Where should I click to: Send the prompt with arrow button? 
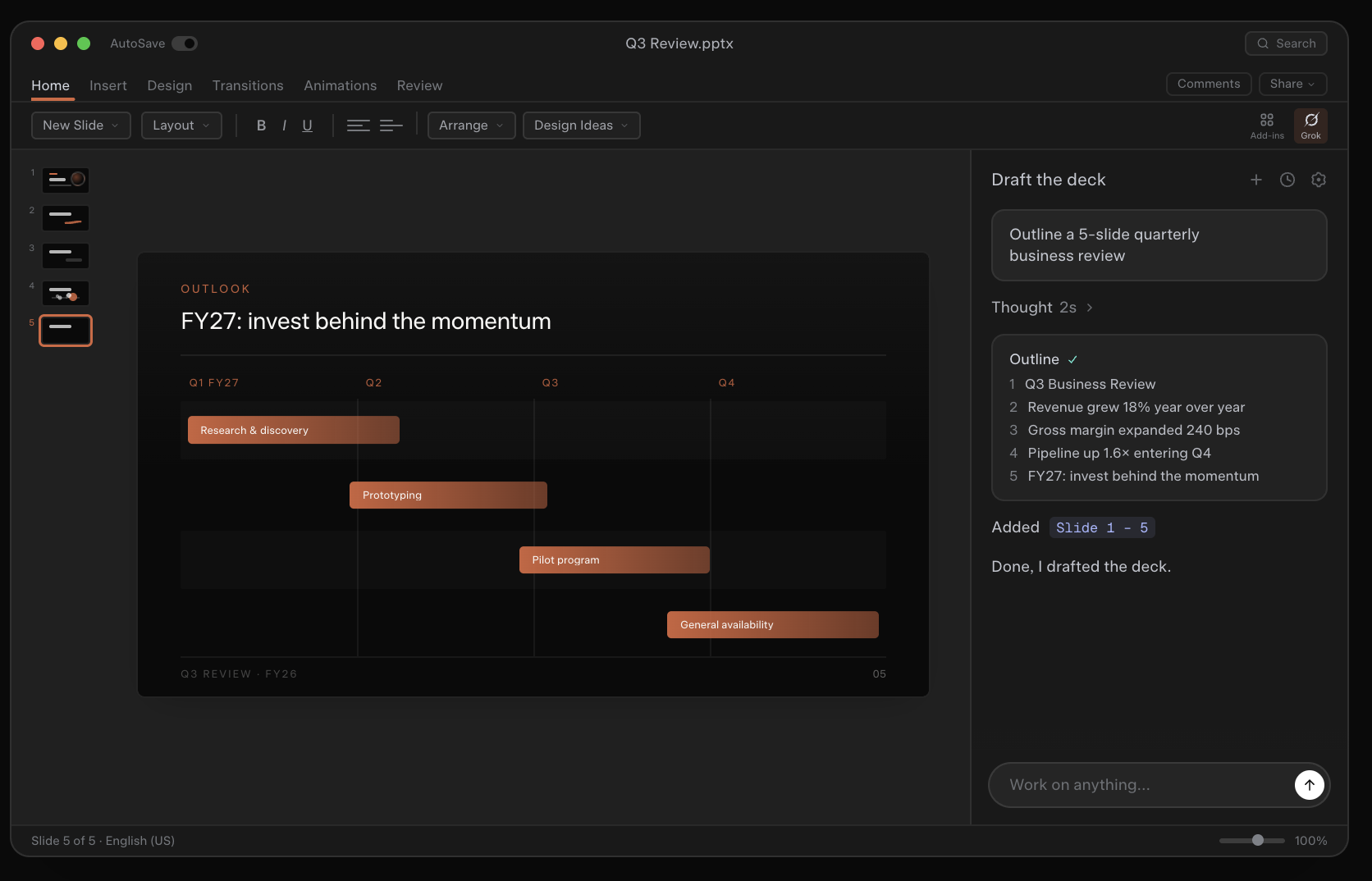click(x=1310, y=785)
